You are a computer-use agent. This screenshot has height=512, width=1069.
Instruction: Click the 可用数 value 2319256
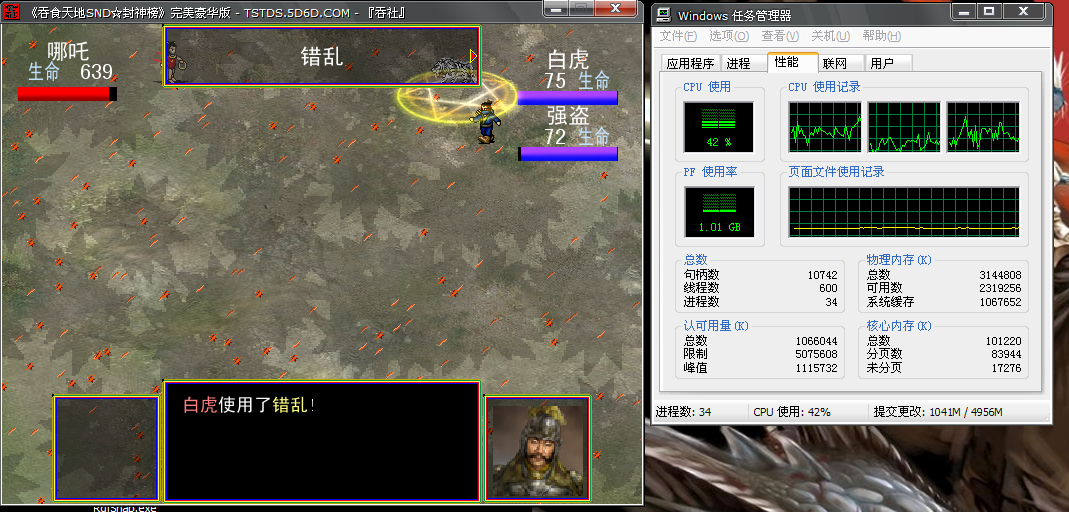tap(1000, 289)
